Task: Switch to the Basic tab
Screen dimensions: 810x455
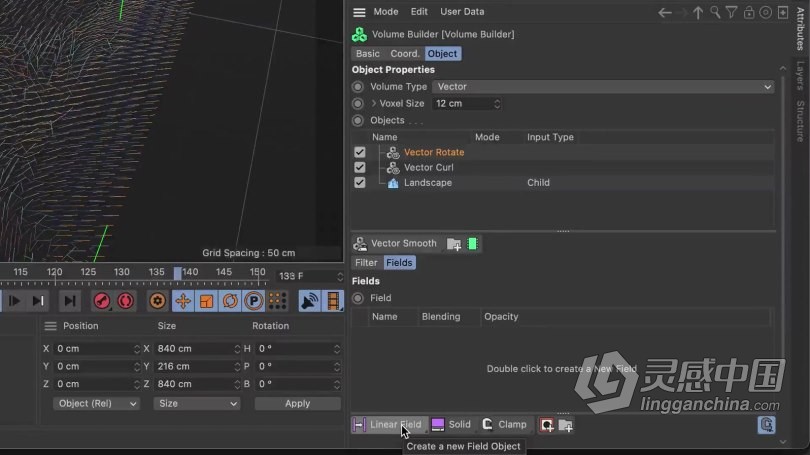Action: tap(368, 54)
